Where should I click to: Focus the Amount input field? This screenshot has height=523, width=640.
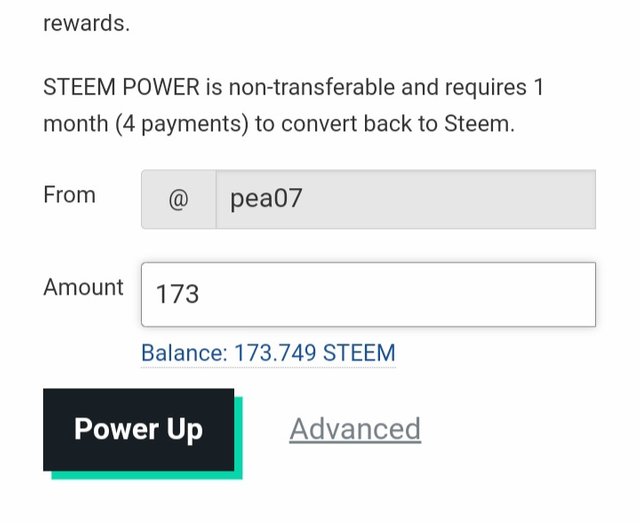pos(368,294)
